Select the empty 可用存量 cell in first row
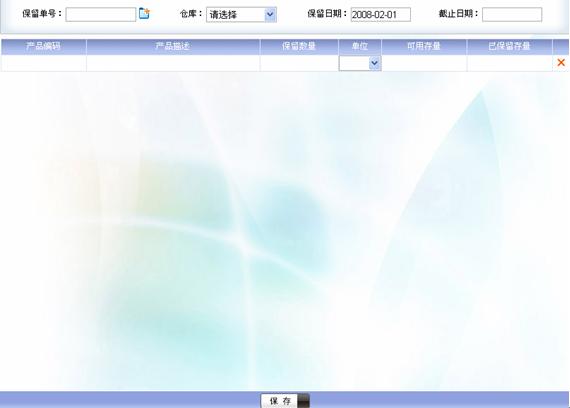Screen dimensions: 570x408 (424, 63)
